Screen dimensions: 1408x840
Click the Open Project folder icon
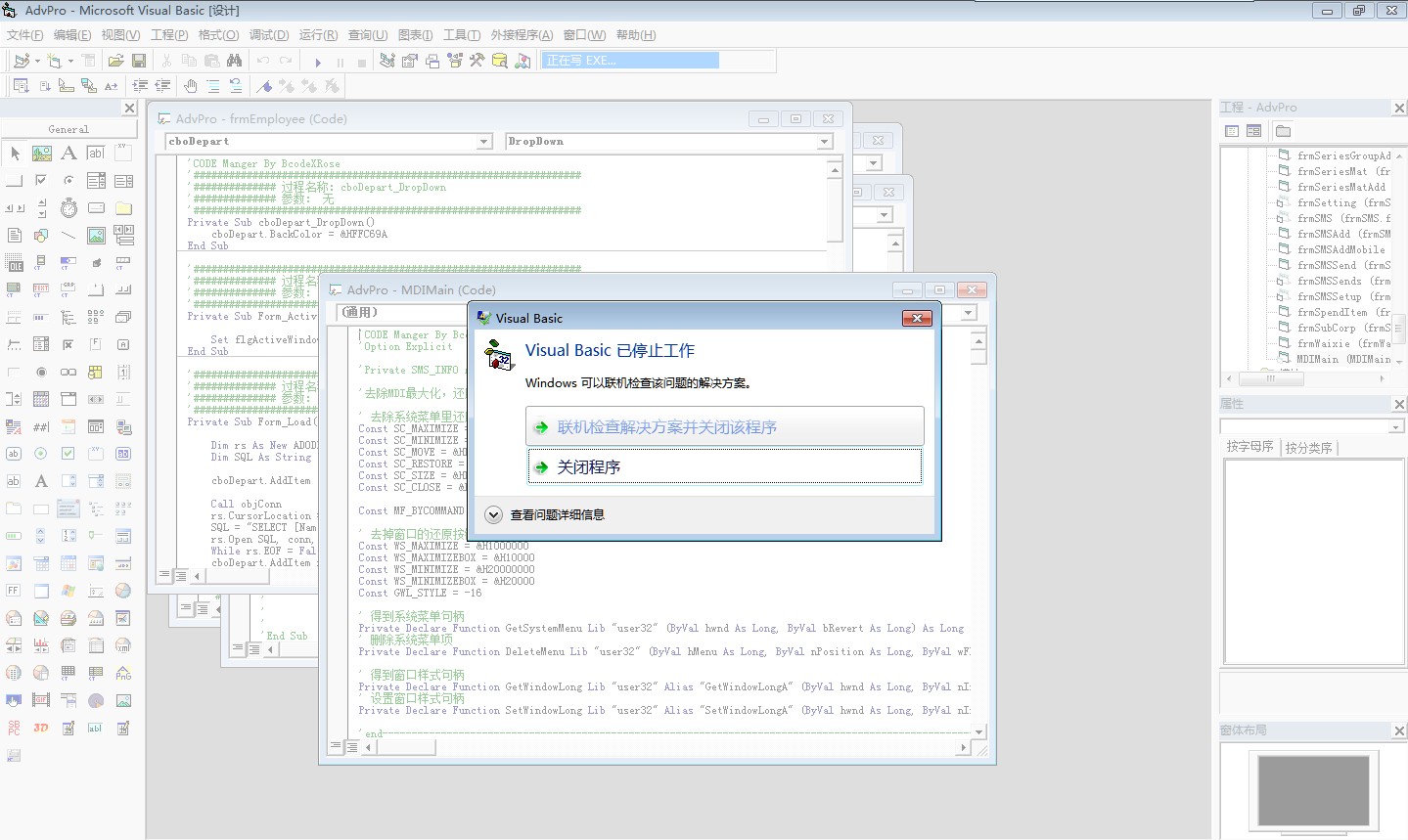click(x=115, y=61)
